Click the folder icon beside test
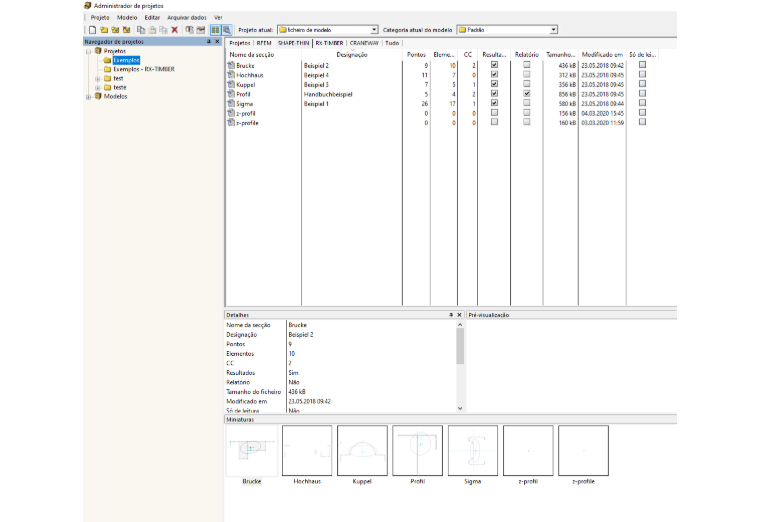 tap(108, 78)
